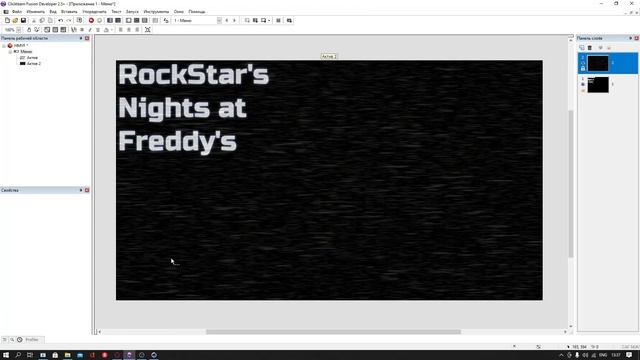The width and height of the screenshot is (640, 360).
Task: Add a new layer in the layers panel
Action: coord(582,48)
